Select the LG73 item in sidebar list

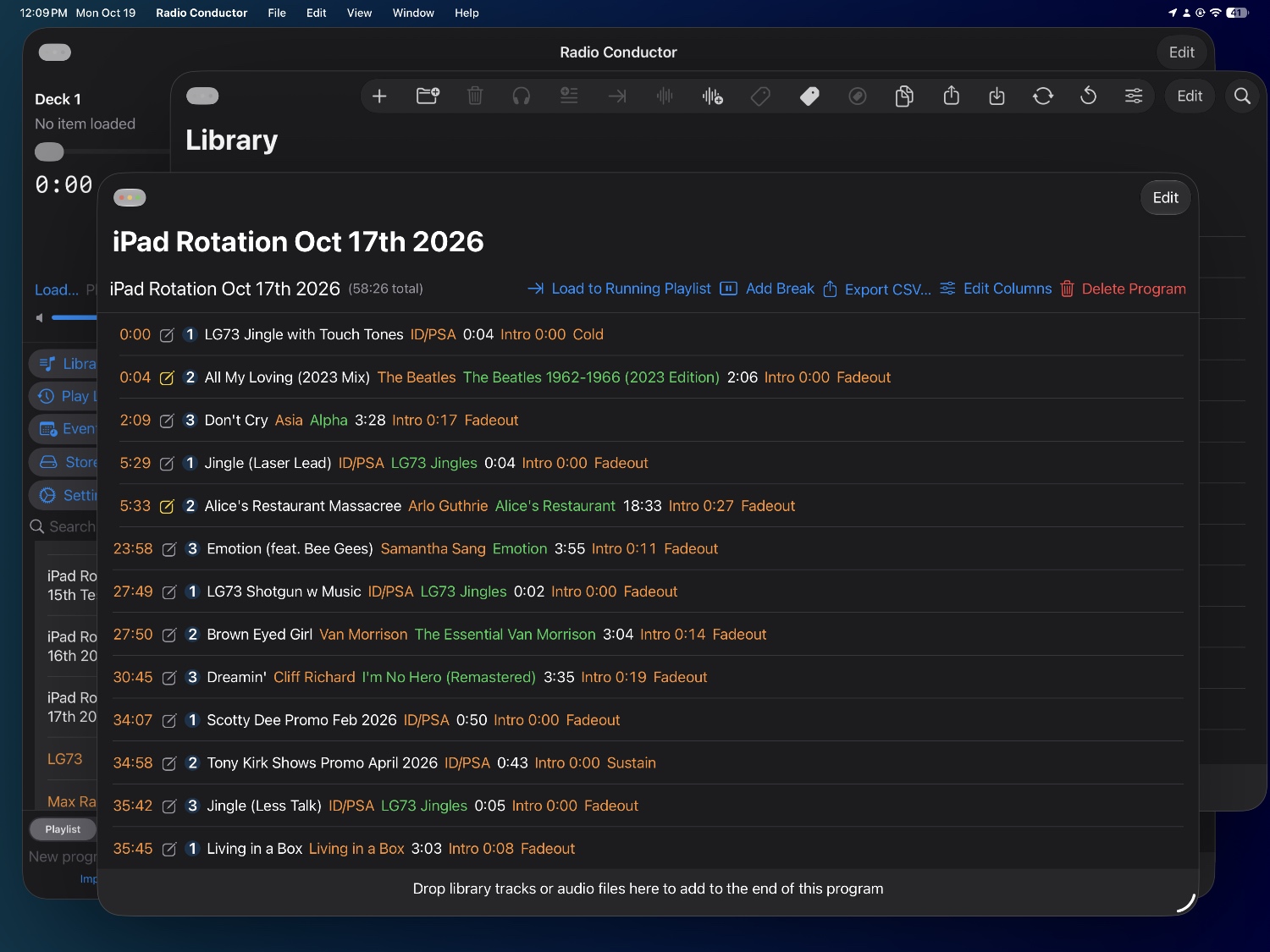[x=65, y=759]
